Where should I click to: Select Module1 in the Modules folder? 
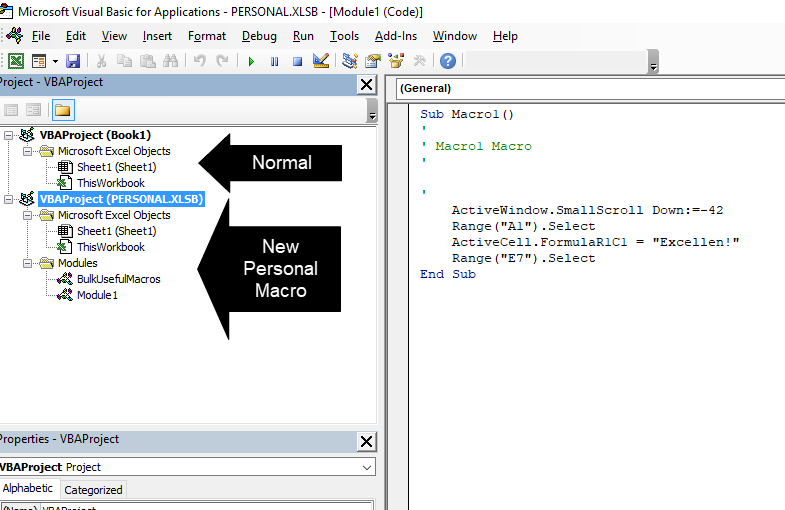tap(97, 295)
